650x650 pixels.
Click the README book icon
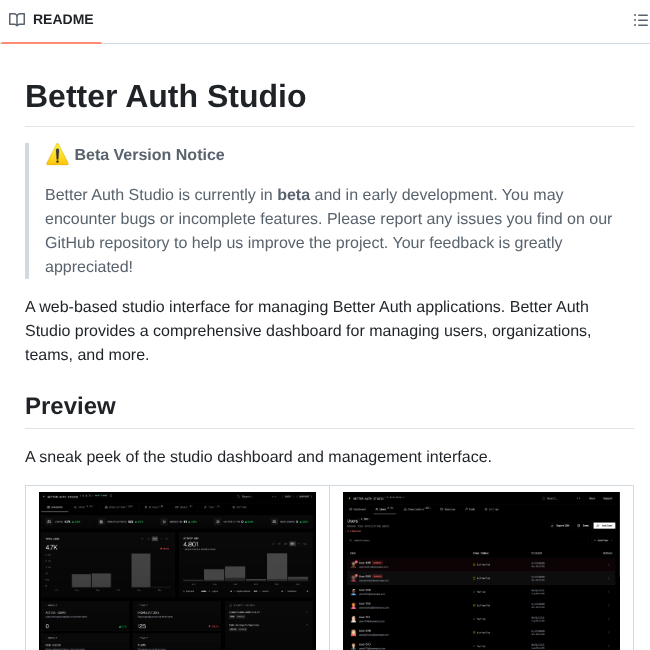coord(17,19)
